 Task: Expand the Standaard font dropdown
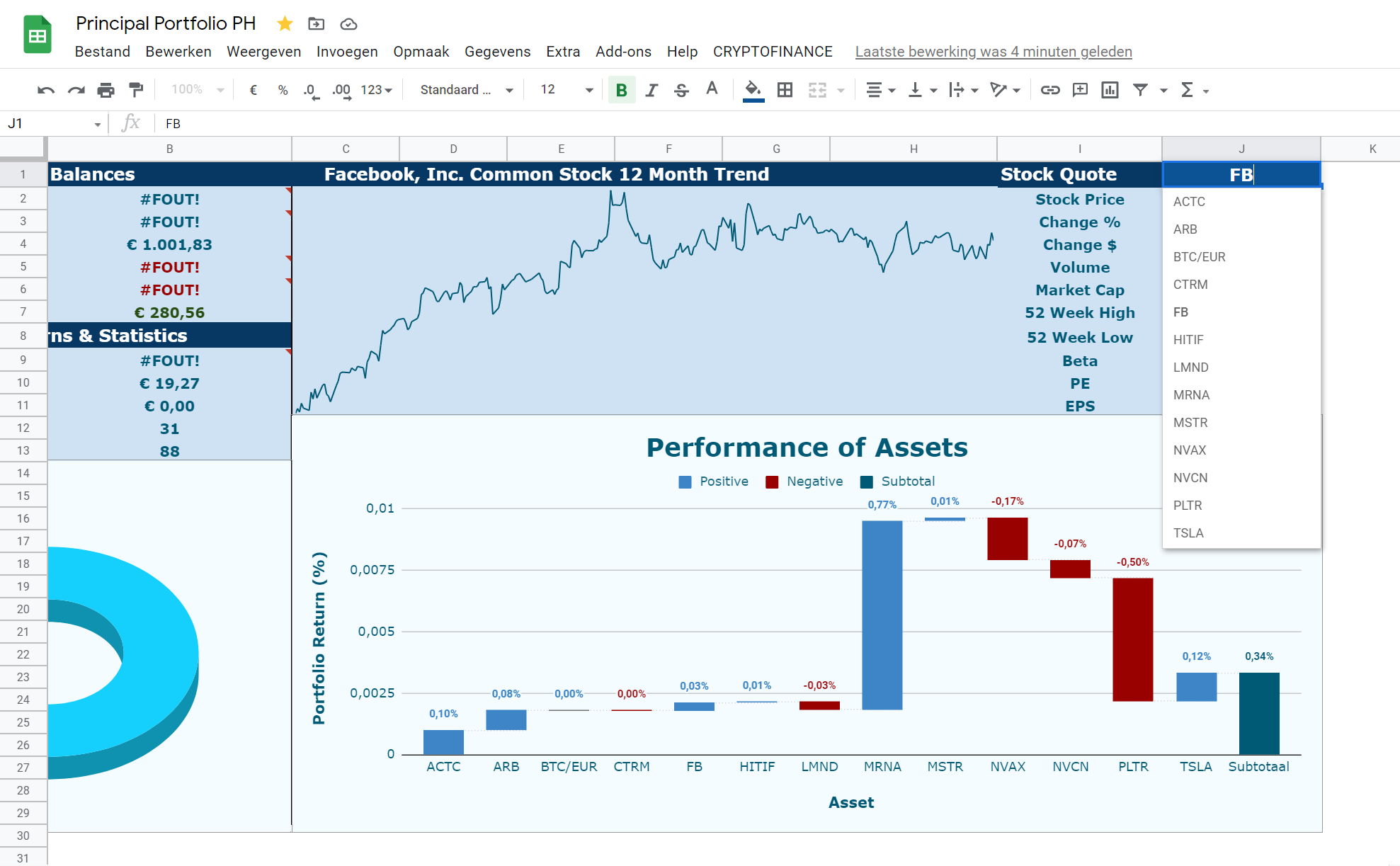pos(466,90)
